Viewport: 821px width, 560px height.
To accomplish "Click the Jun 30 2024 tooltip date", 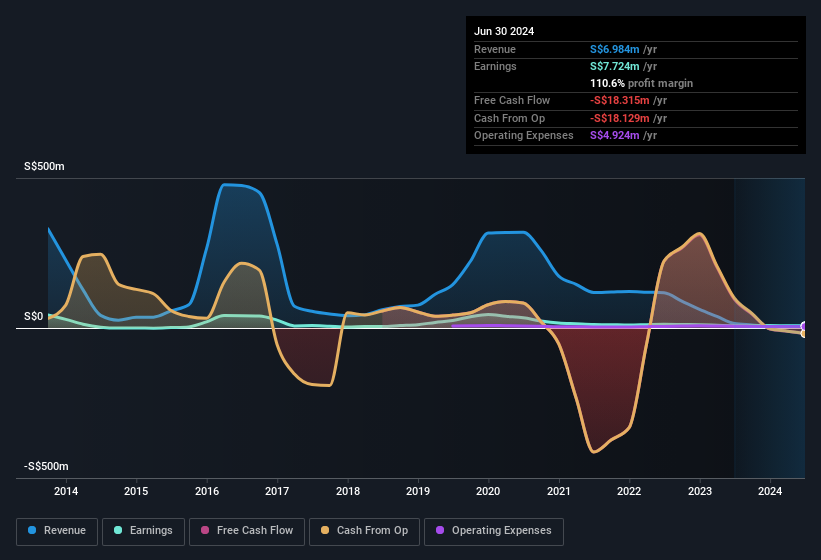I will [504, 31].
